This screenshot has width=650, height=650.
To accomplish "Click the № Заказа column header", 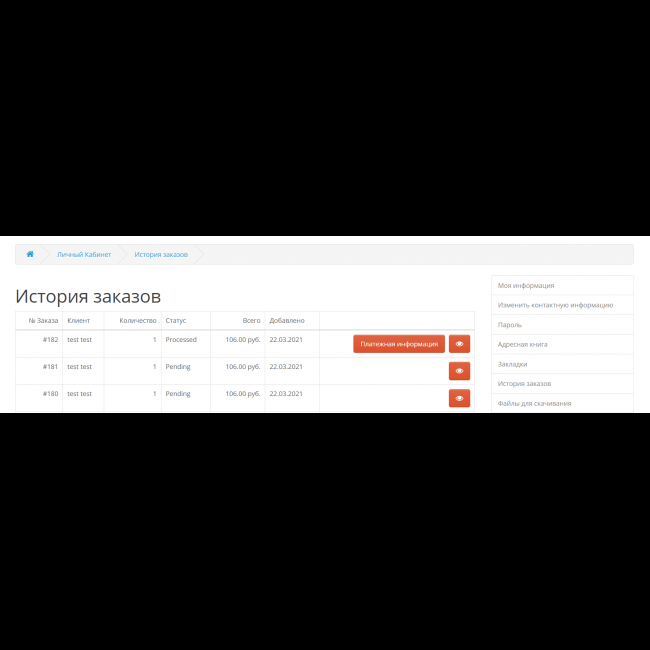I will pyautogui.click(x=43, y=321).
